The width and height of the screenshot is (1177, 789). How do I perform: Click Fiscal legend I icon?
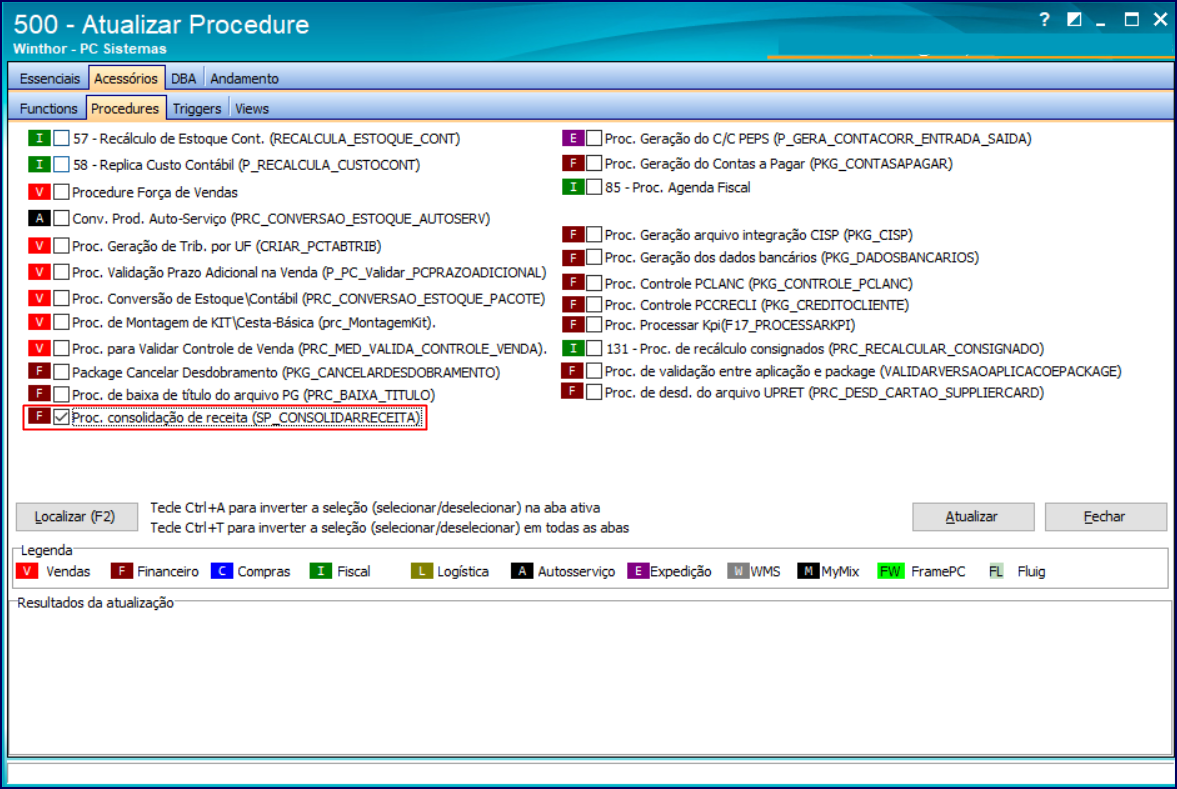pos(321,571)
